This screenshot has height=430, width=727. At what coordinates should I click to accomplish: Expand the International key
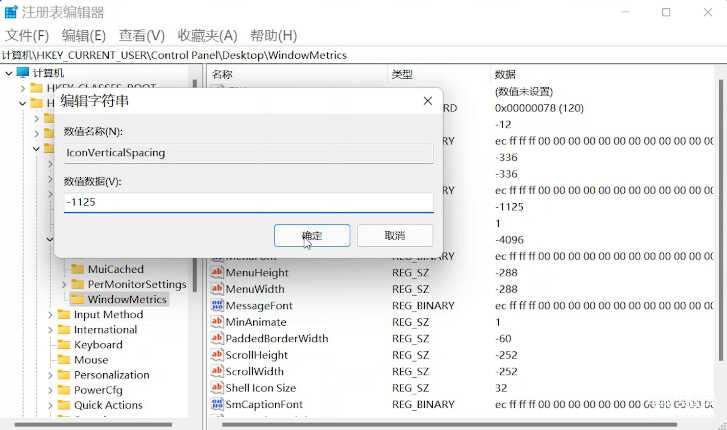click(50, 329)
